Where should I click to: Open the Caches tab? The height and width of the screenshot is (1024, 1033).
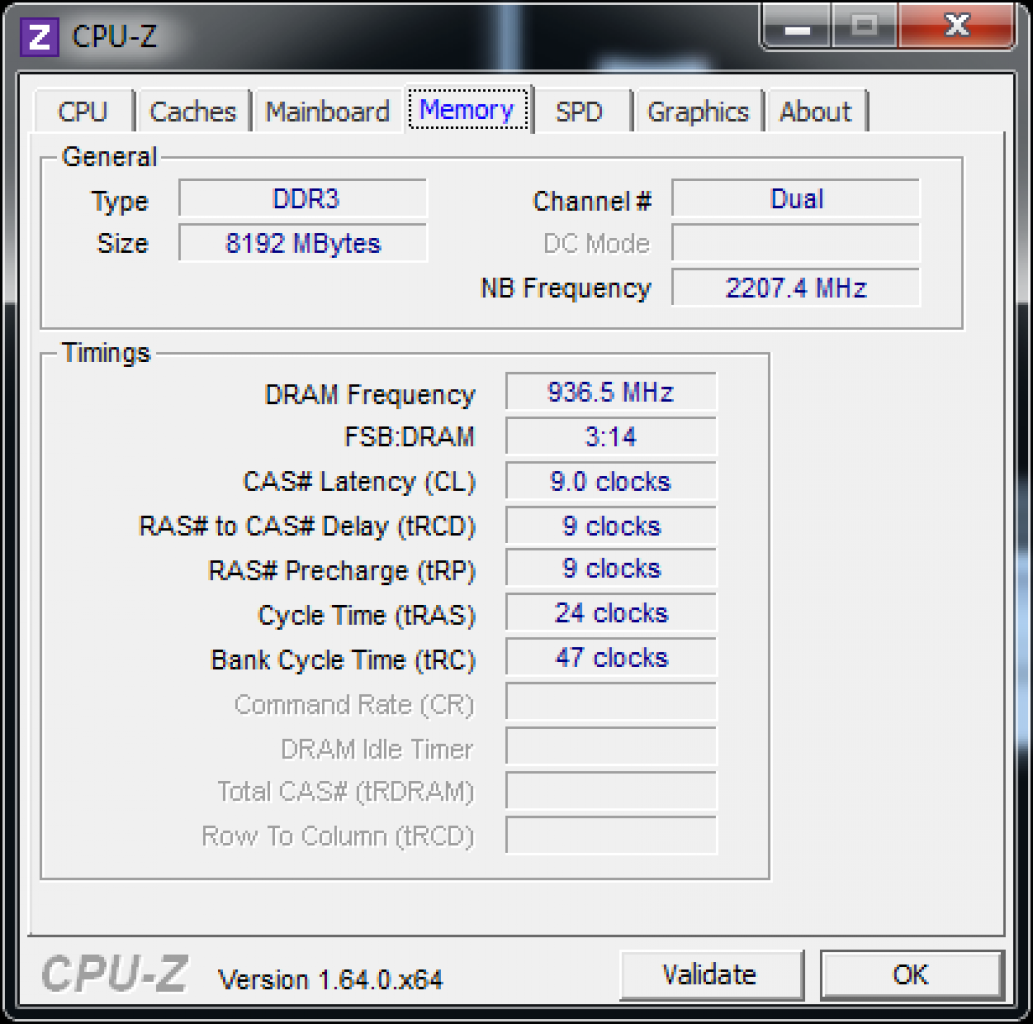coord(193,111)
